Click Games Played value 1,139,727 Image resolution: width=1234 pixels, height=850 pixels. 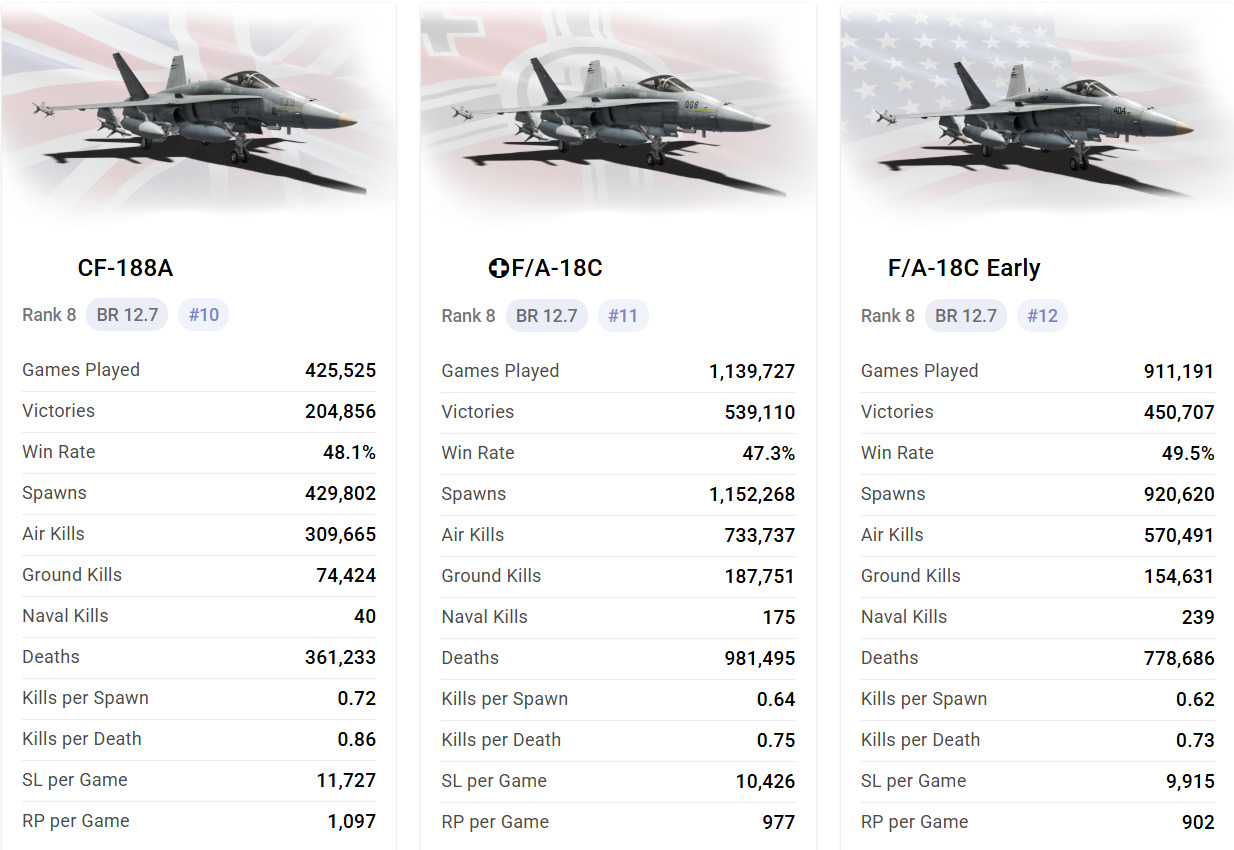[752, 371]
